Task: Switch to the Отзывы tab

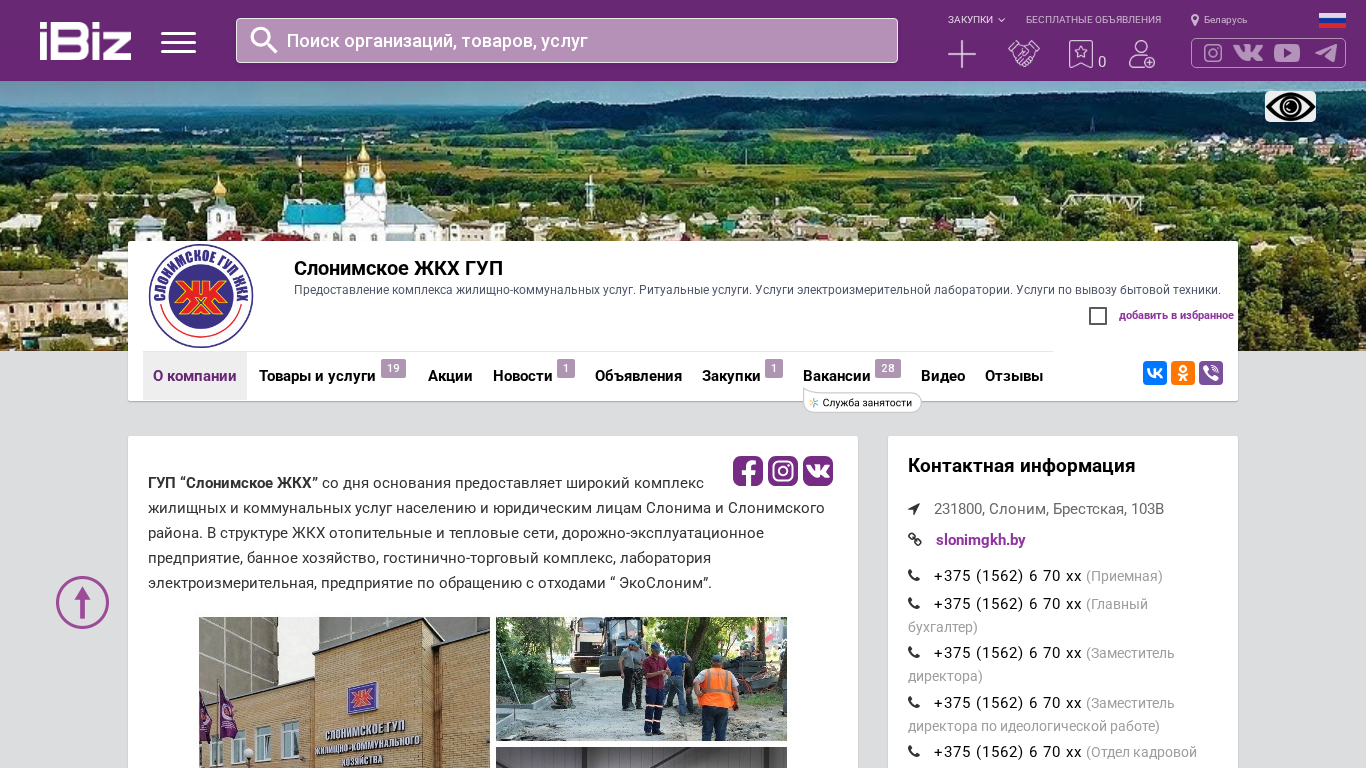Action: coord(1014,376)
